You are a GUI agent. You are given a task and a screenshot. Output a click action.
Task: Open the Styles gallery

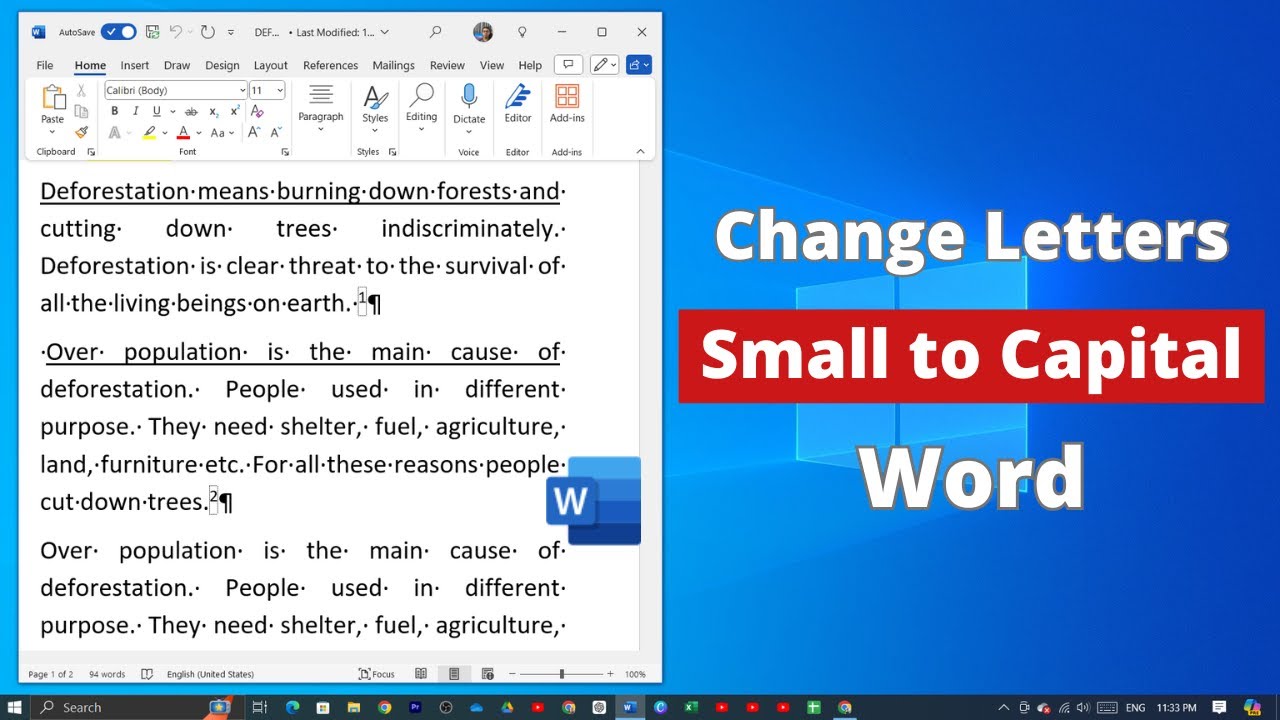click(x=375, y=106)
